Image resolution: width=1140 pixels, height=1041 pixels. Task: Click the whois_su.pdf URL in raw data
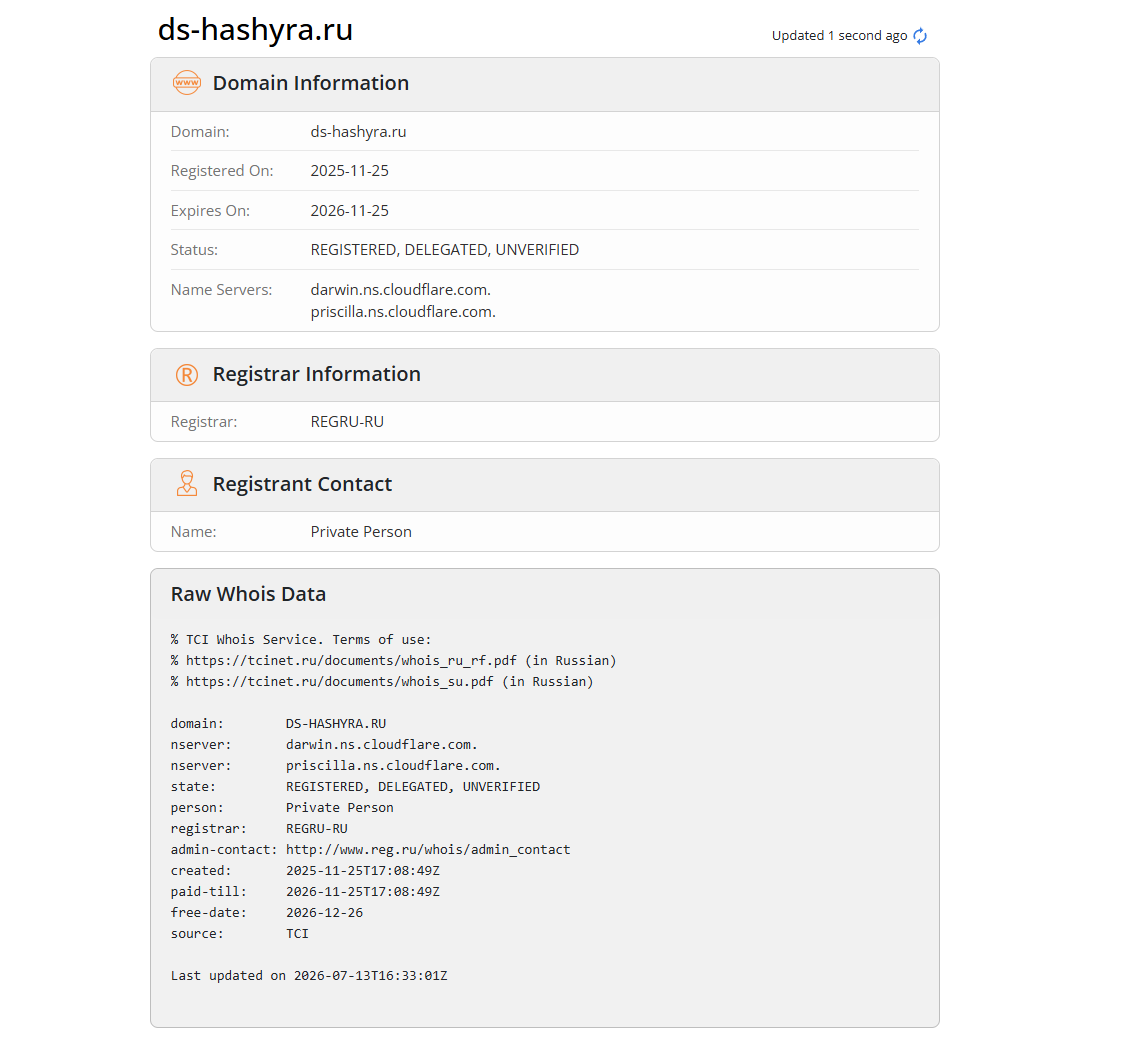340,682
